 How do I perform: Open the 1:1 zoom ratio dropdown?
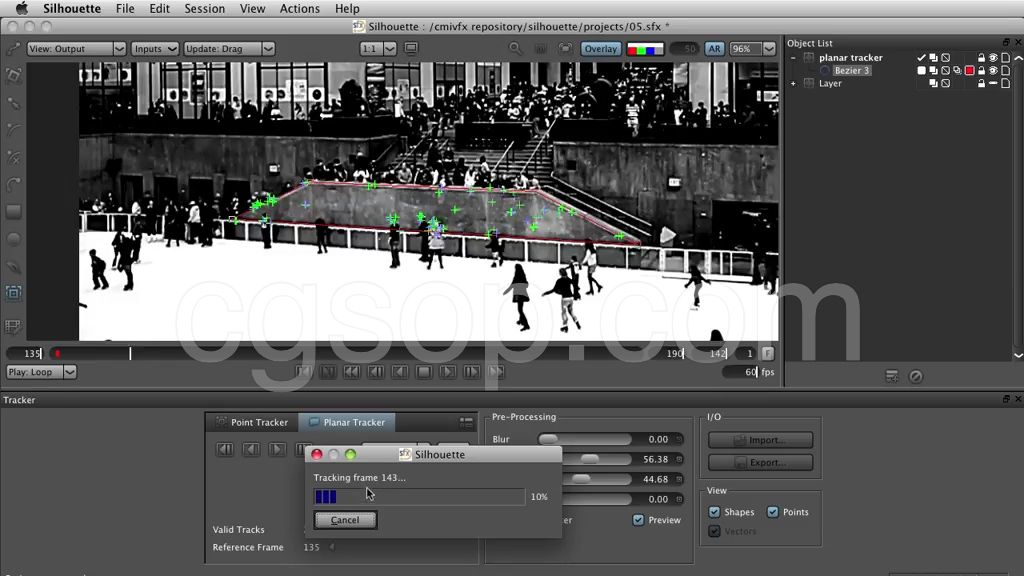point(378,49)
